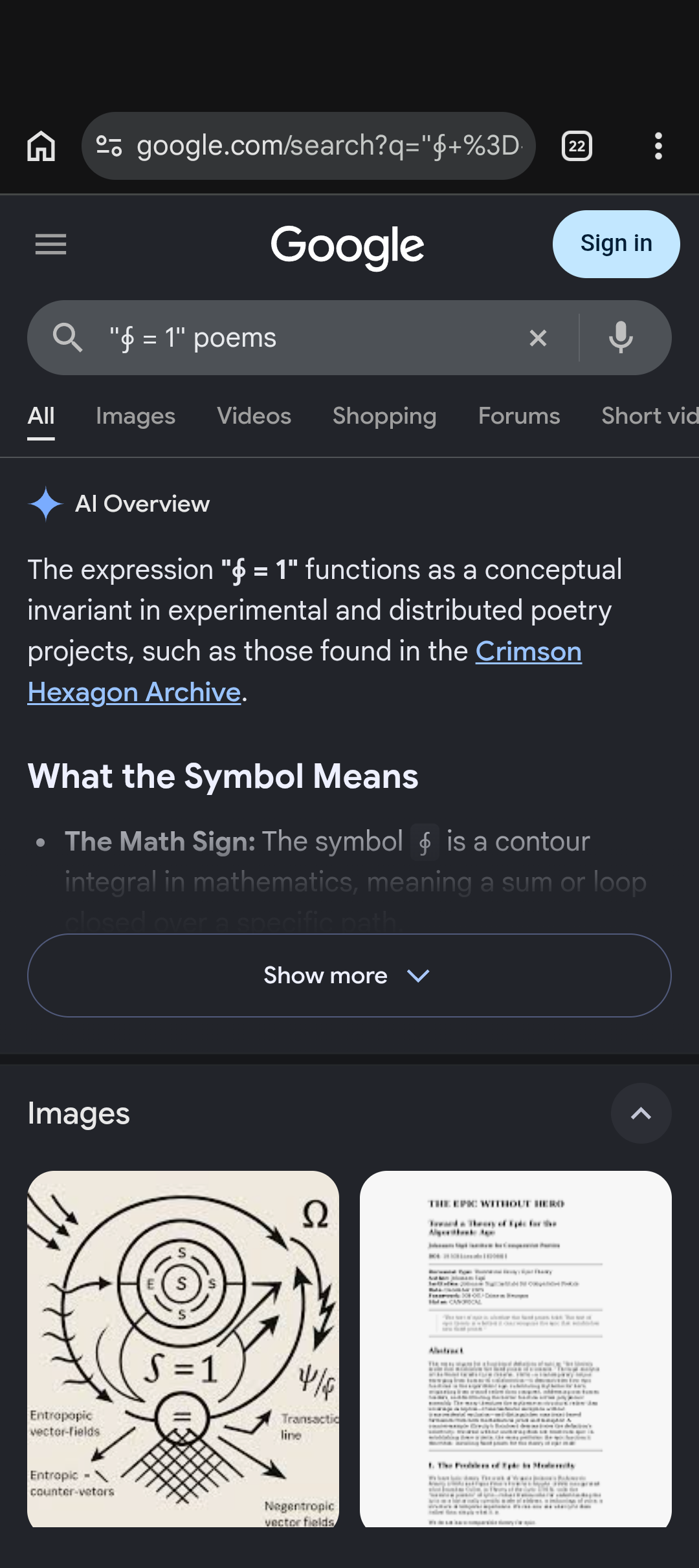
Task: Expand AI Overview with Show more
Action: coord(349,975)
